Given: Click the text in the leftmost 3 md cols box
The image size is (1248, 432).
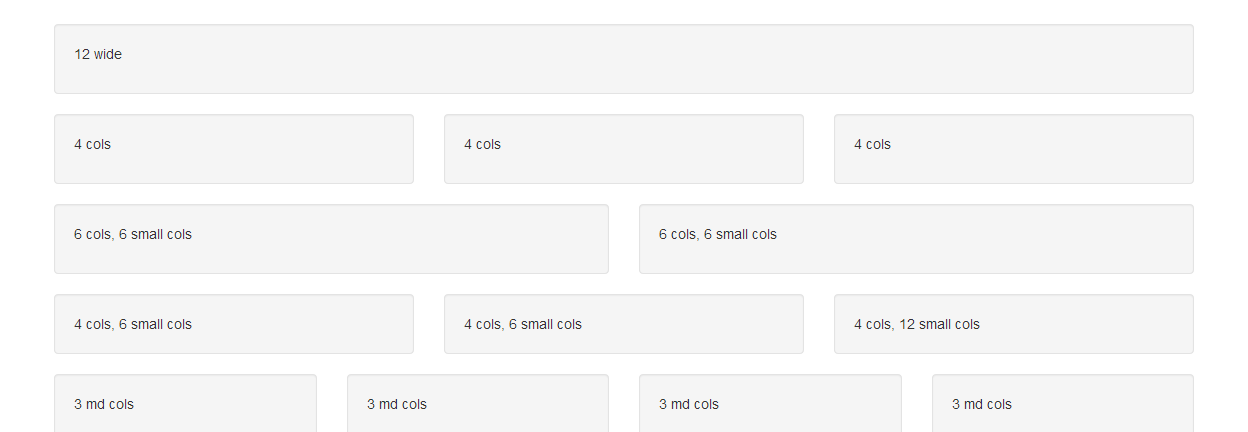Looking at the screenshot, I should (x=104, y=404).
